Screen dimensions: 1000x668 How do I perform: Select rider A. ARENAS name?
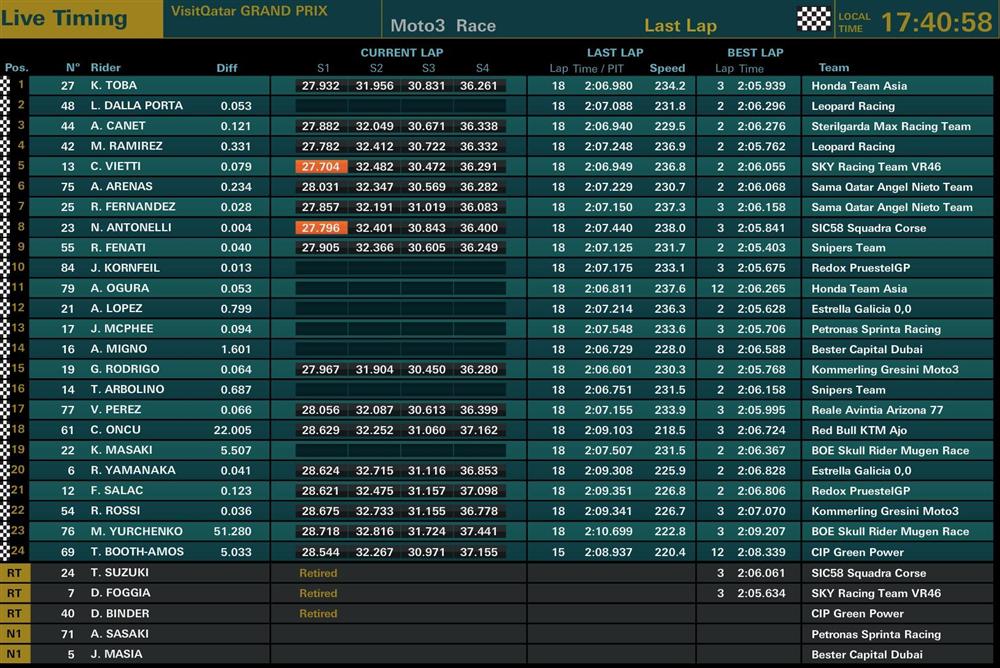click(x=121, y=187)
